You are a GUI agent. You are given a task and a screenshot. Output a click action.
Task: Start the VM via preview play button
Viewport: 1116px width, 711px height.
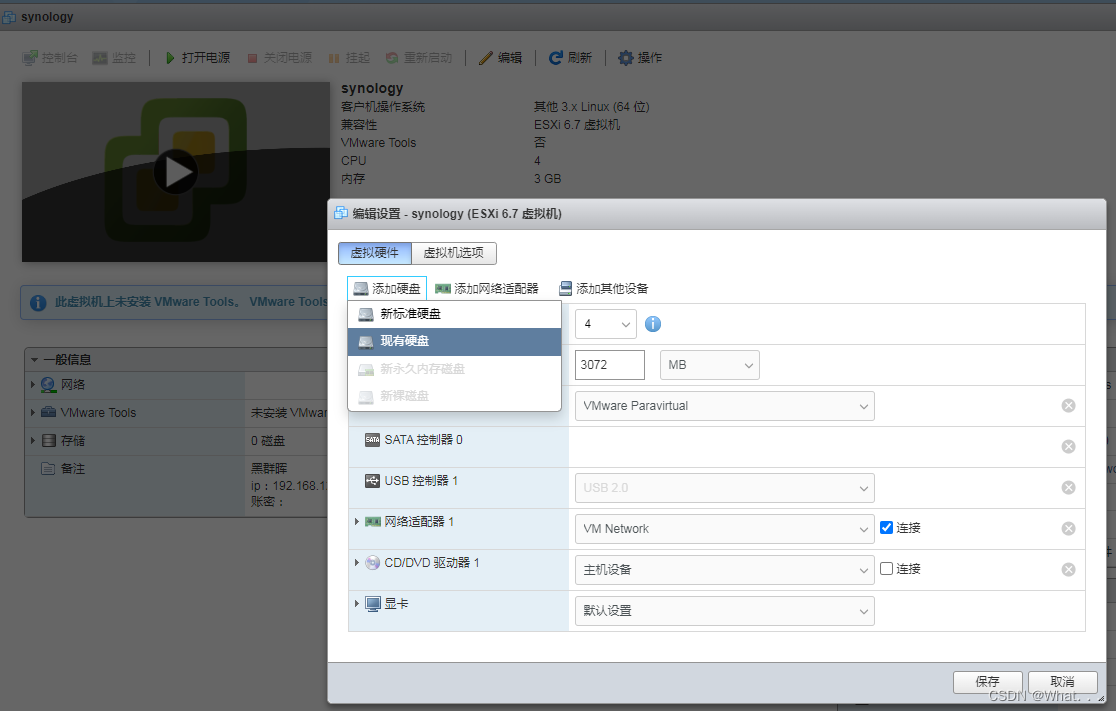(175, 172)
